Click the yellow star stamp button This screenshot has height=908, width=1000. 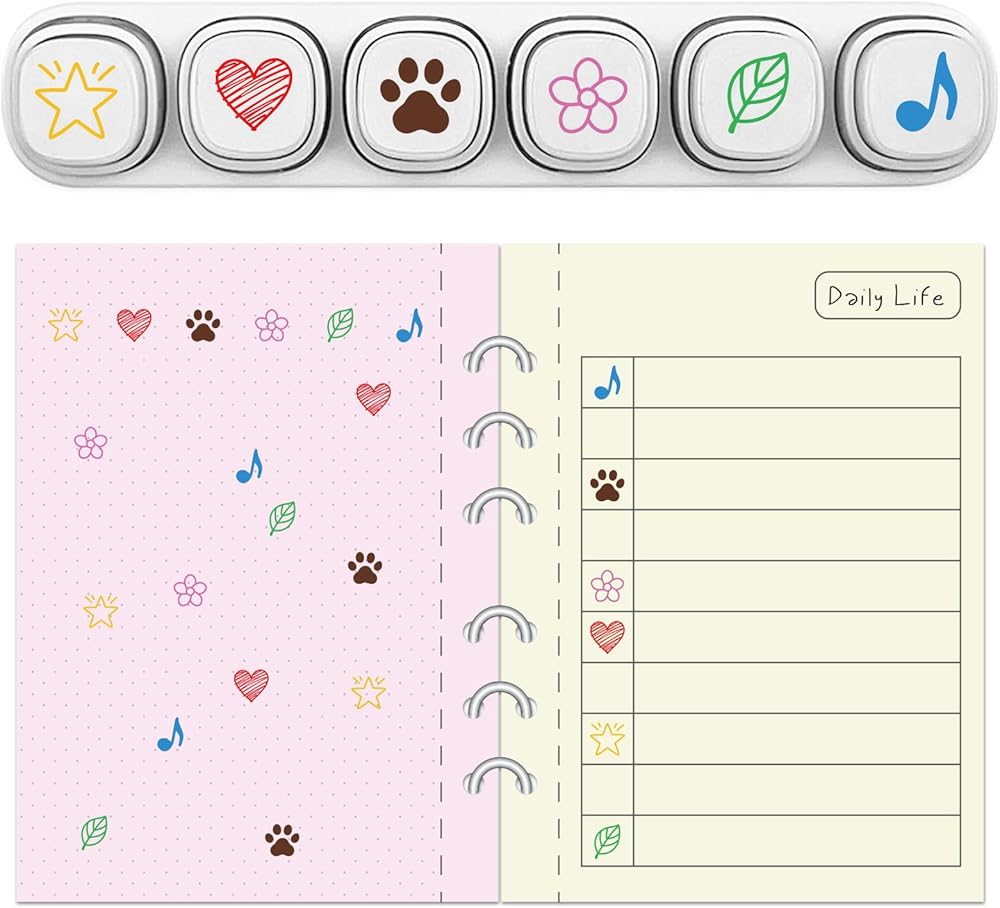78,97
